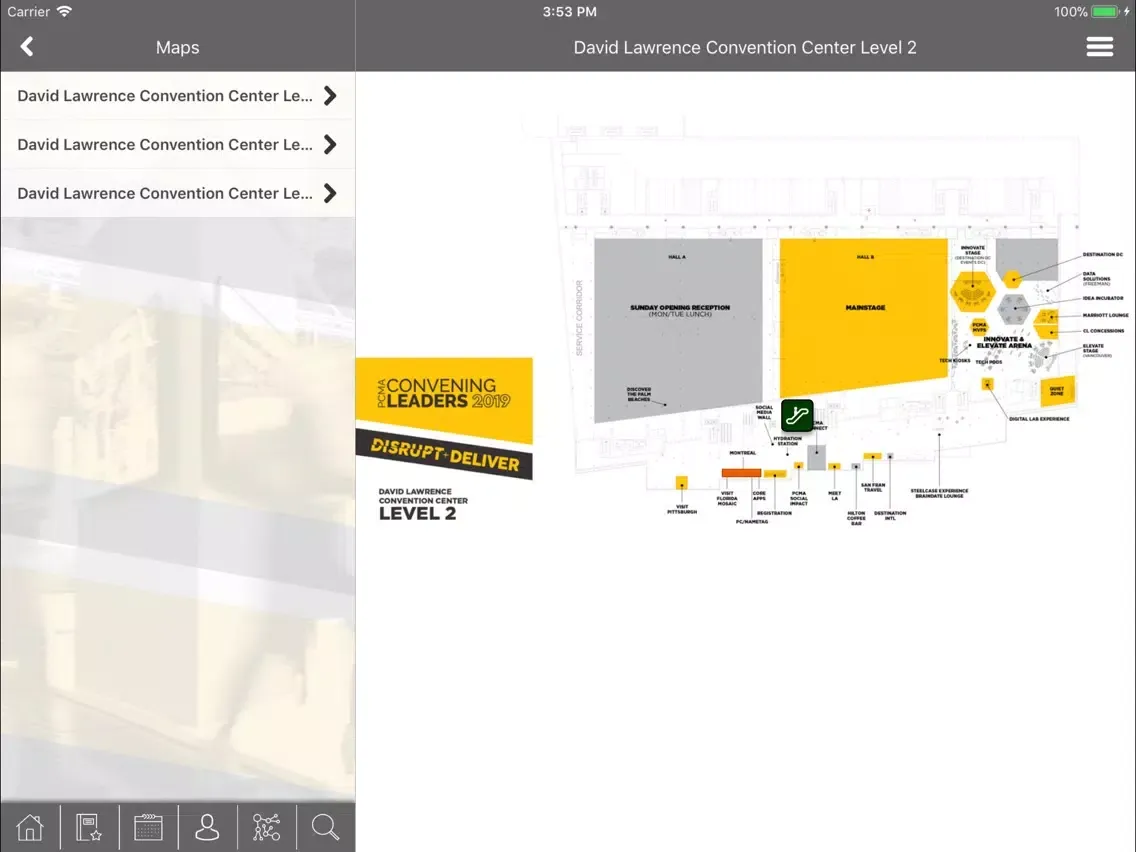Tap the "Carrier" label in status bar
The height and width of the screenshot is (852, 1136).
[28, 12]
